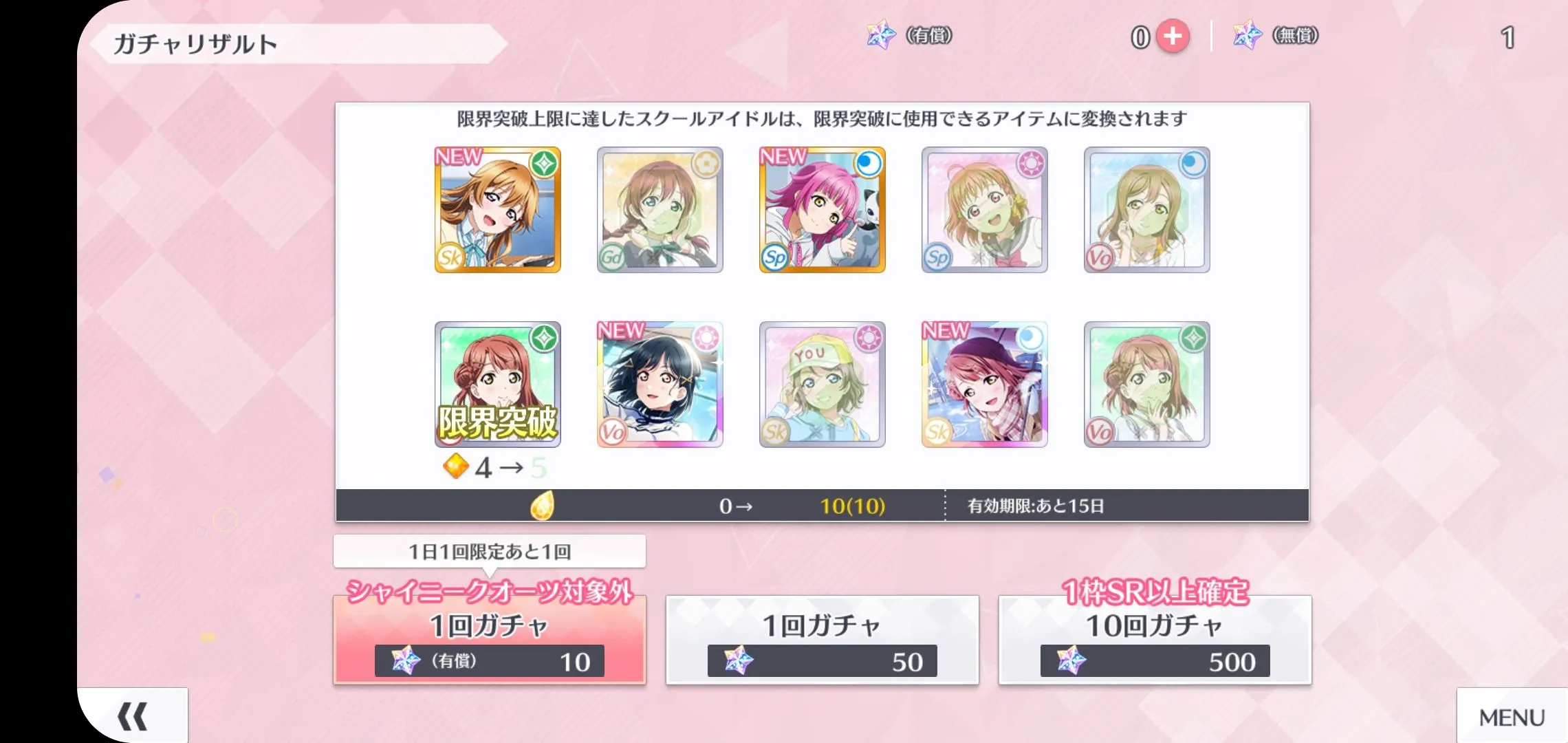Select the 10-star paid 1回ガチャ button
Viewport: 1568px width, 743px height.
(x=490, y=639)
